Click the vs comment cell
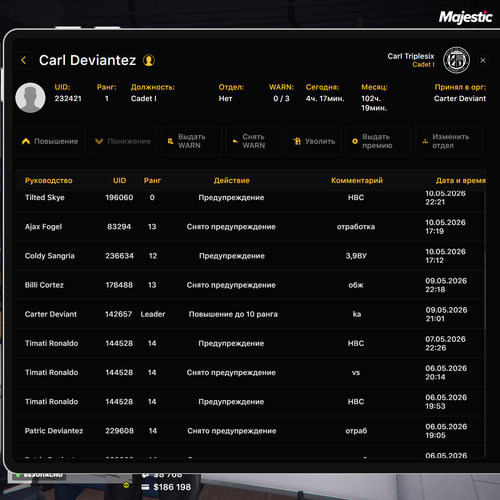Viewport: 500px width, 500px height. tap(356, 373)
